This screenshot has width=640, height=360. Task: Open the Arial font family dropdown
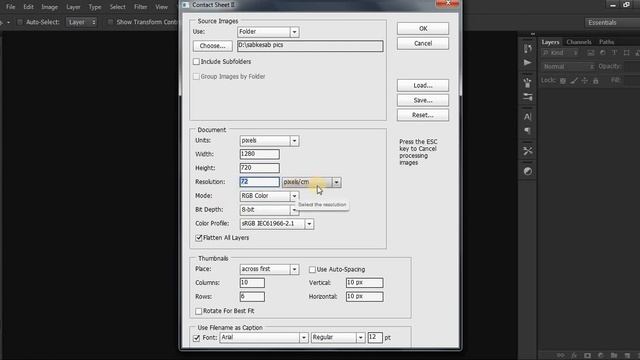[x=304, y=338]
